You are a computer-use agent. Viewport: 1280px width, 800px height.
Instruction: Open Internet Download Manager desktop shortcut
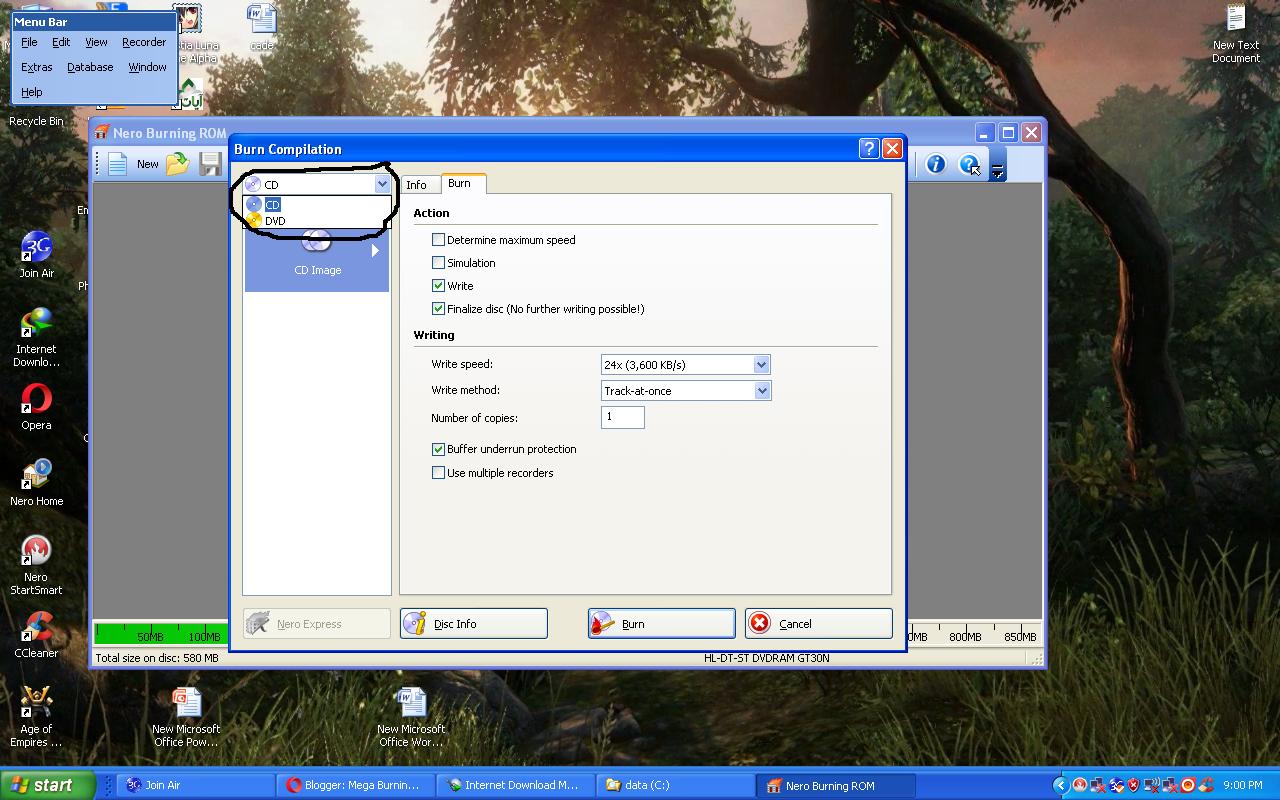click(36, 337)
